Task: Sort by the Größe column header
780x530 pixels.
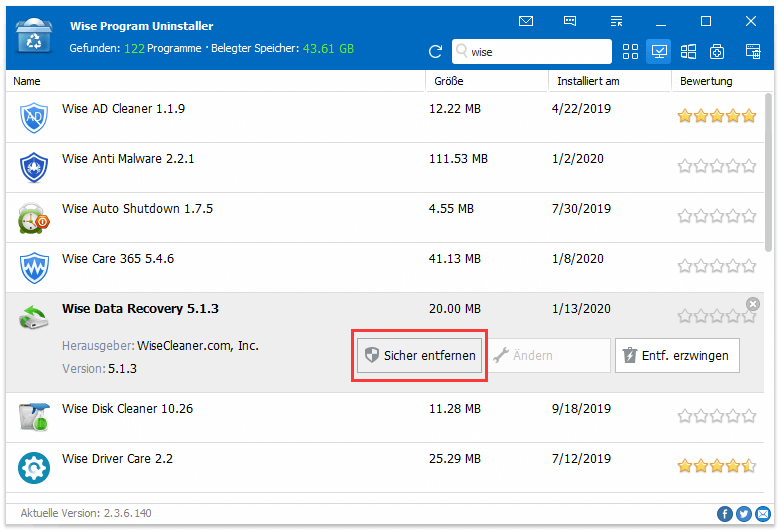Action: click(487, 81)
